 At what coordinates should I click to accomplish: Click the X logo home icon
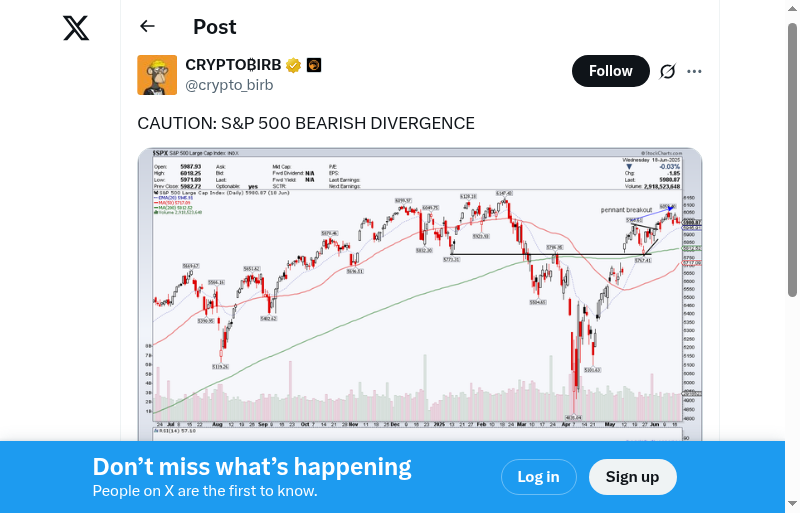pos(76,28)
